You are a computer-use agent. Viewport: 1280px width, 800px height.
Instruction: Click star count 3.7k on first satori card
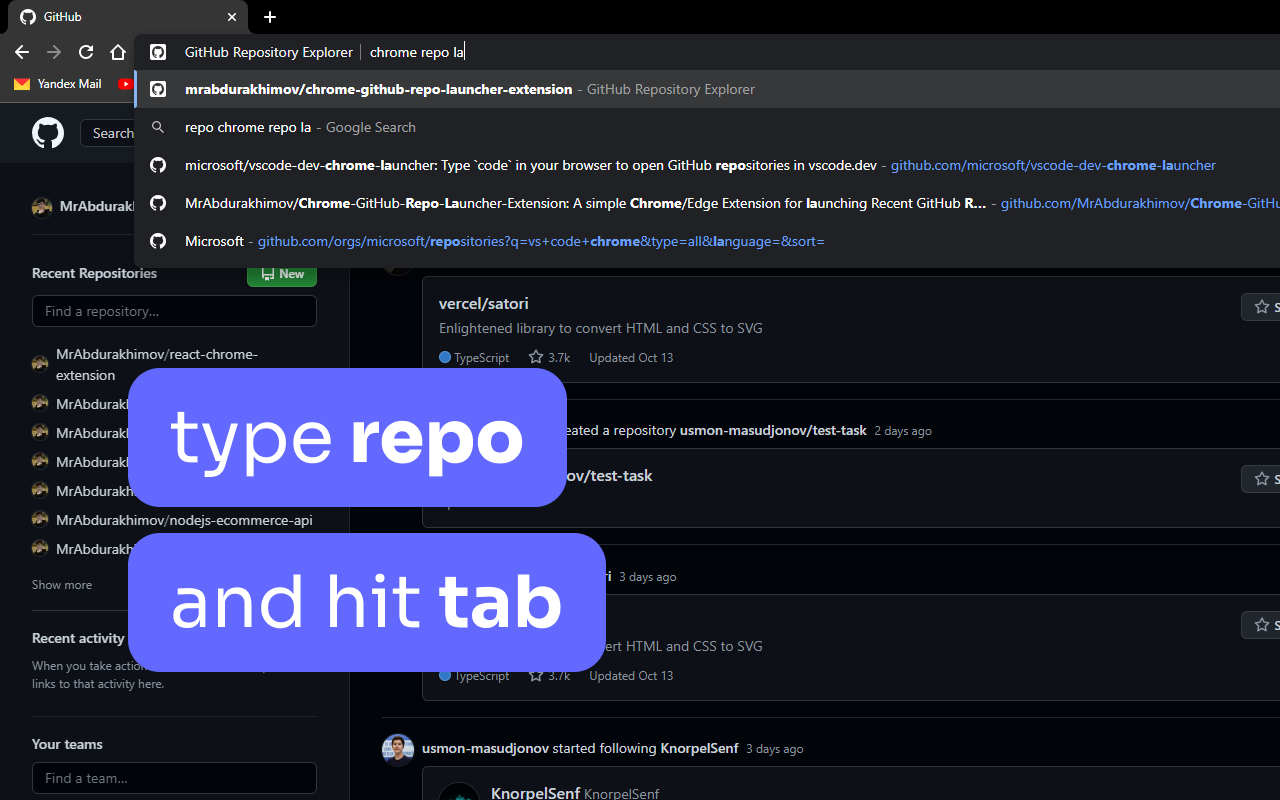click(x=549, y=357)
